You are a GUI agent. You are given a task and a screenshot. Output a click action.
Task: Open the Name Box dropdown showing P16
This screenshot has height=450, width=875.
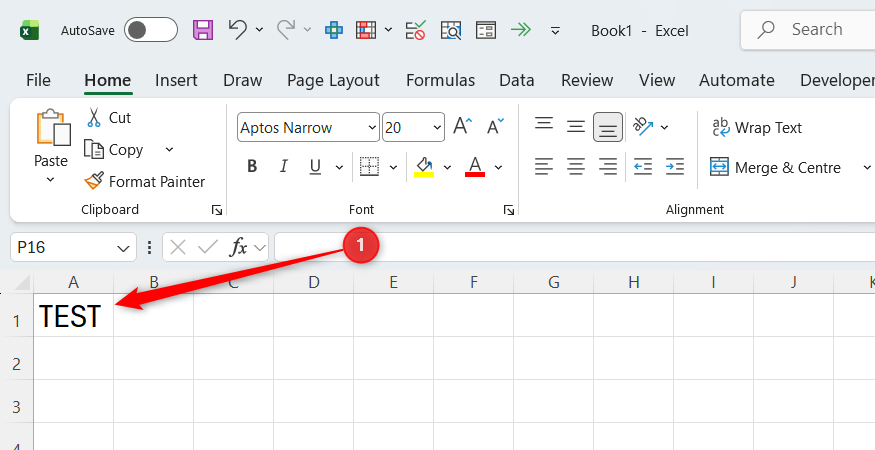(x=123, y=248)
